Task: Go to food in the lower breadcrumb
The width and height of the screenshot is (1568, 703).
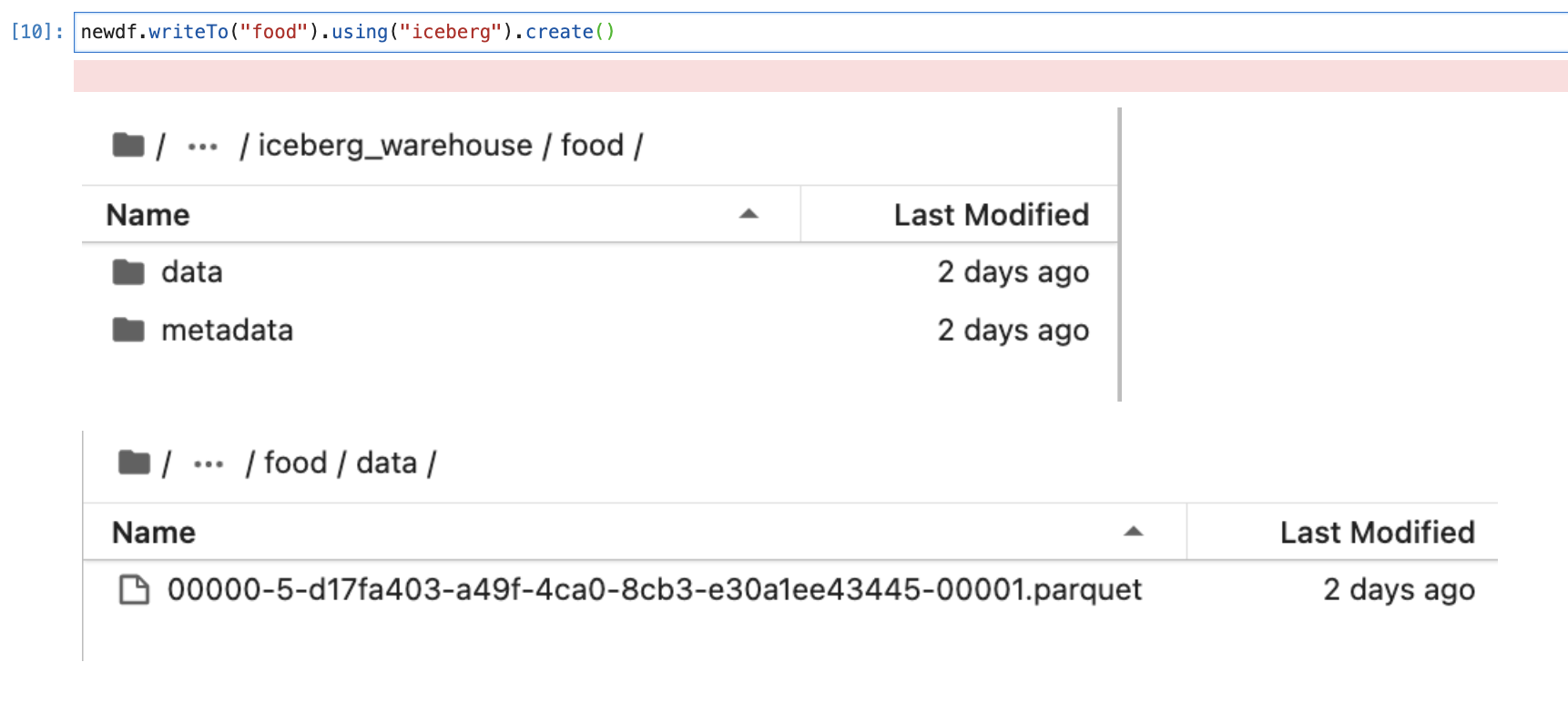Action: click(x=295, y=464)
